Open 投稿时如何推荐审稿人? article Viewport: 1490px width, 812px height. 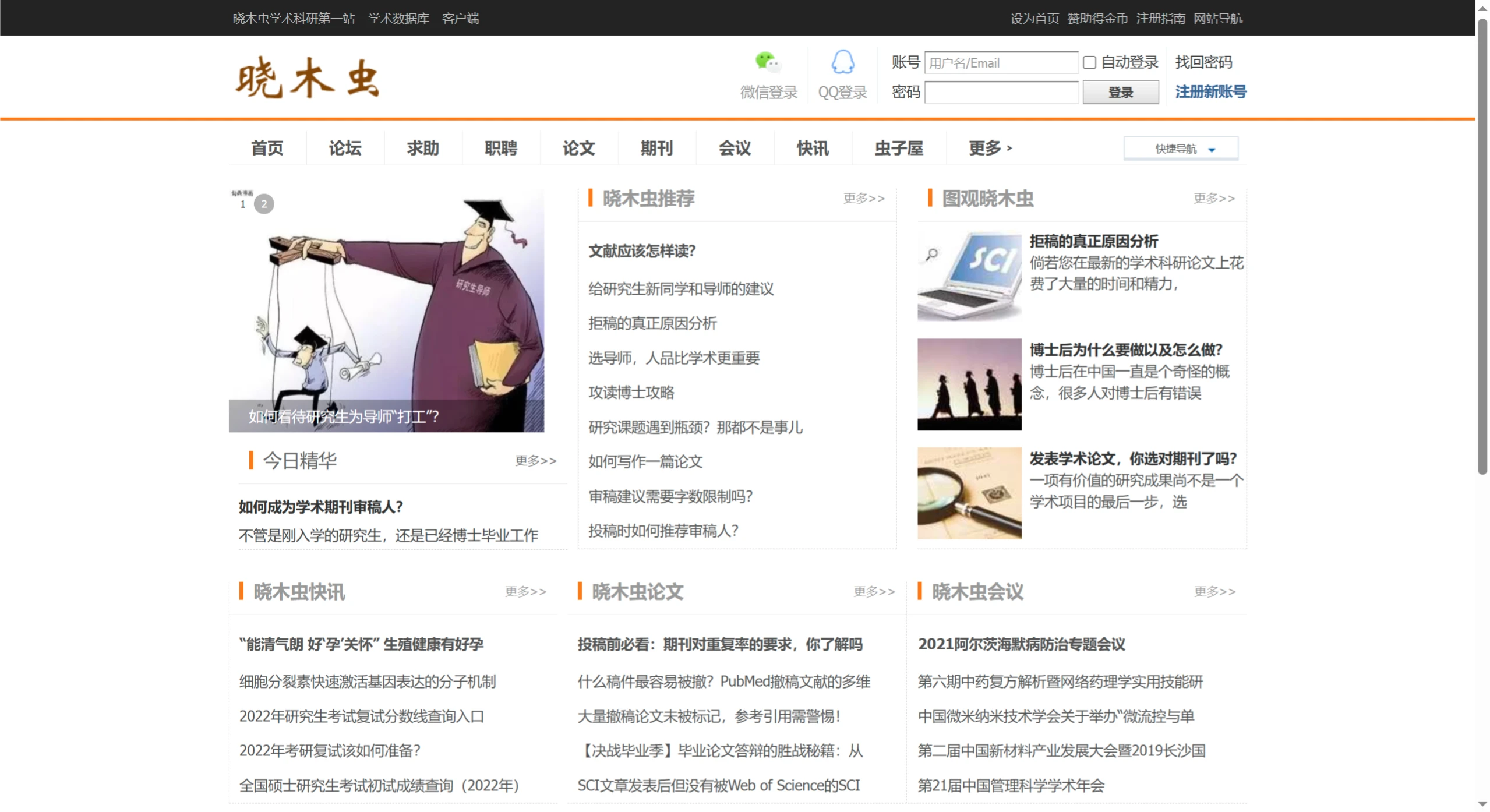[x=663, y=531]
